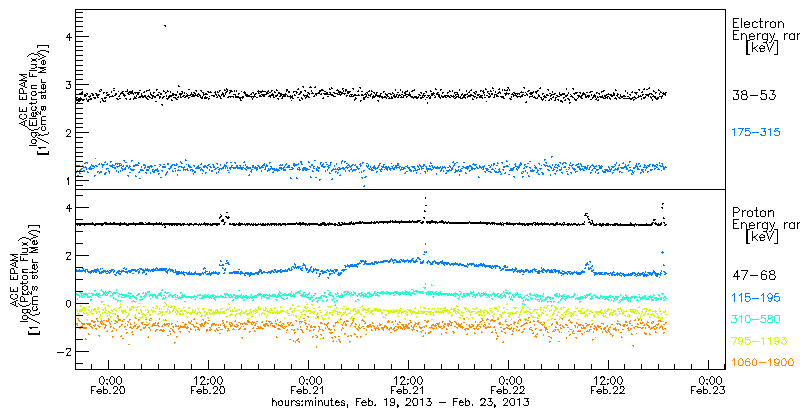The height and width of the screenshot is (410, 800).
Task: Click the proton panel y-axis value −2
Action: [63, 352]
